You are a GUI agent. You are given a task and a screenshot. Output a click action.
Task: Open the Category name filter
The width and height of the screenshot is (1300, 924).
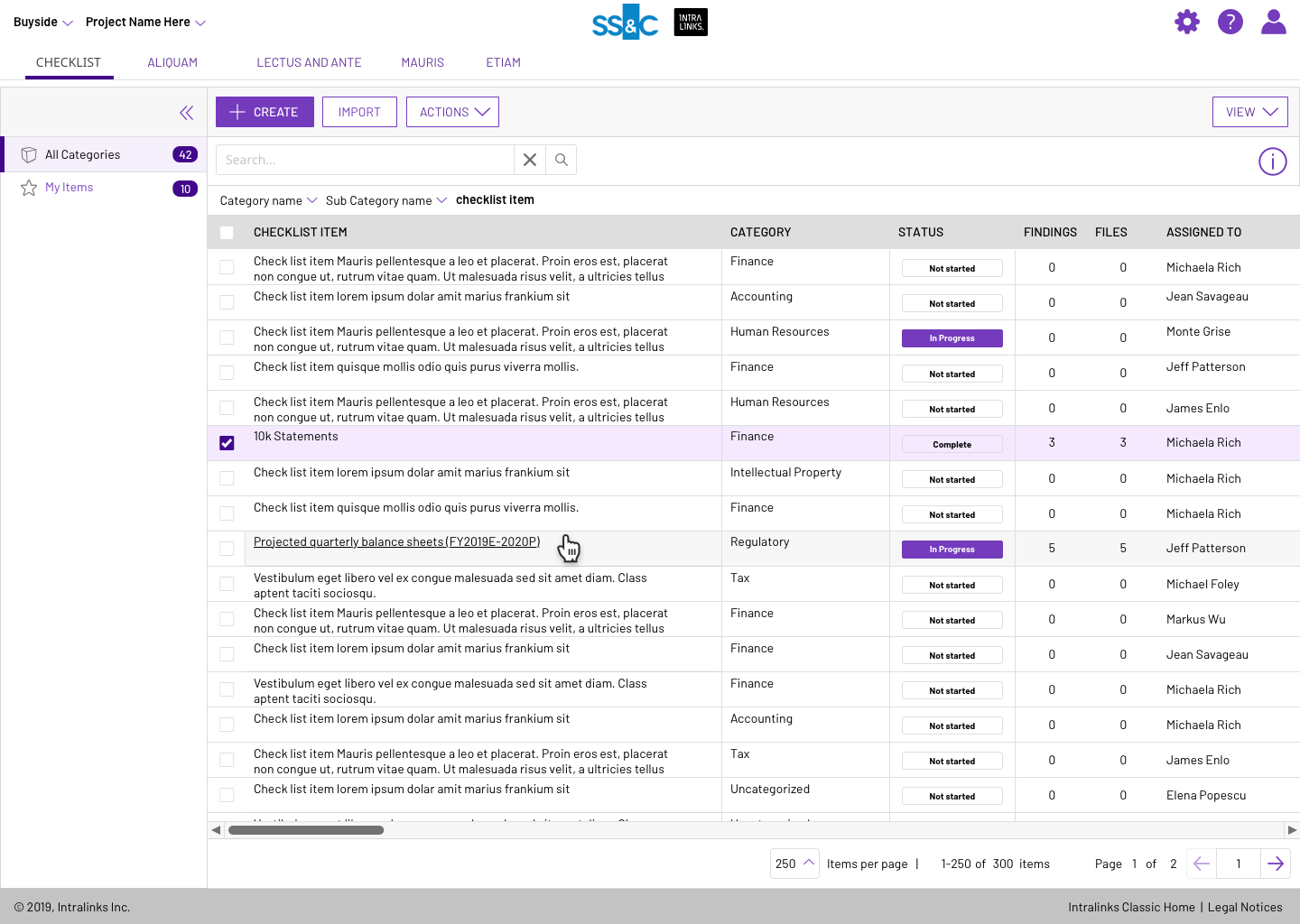point(268,200)
